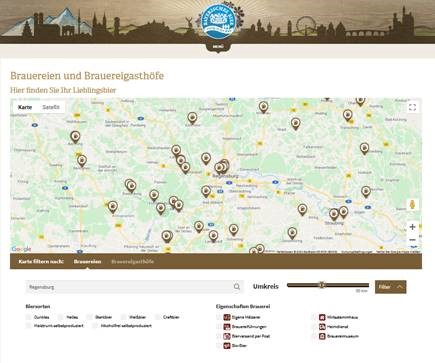Enable the Dunkles beer type checkbox
435x363 pixels.
pos(28,317)
